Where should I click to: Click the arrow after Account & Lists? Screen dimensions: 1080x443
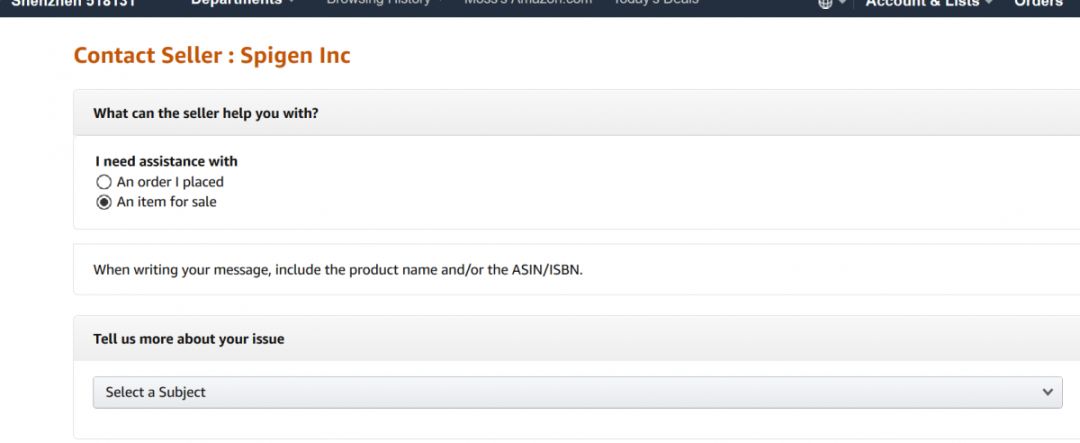989,3
